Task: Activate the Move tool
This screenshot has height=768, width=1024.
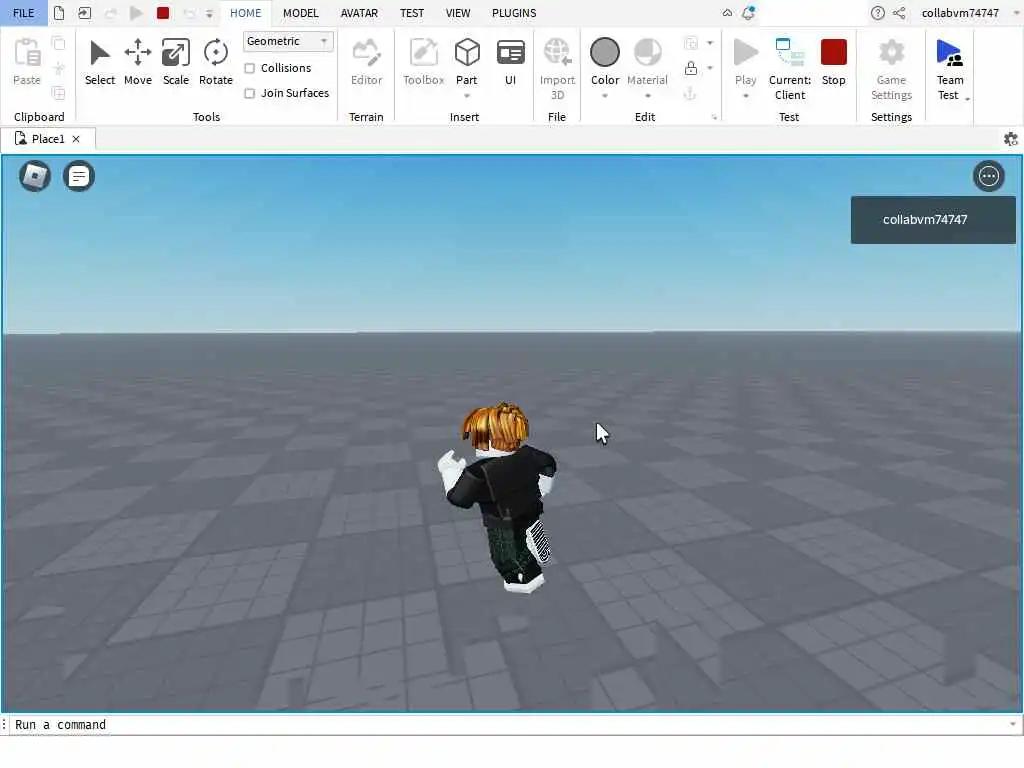Action: [138, 62]
